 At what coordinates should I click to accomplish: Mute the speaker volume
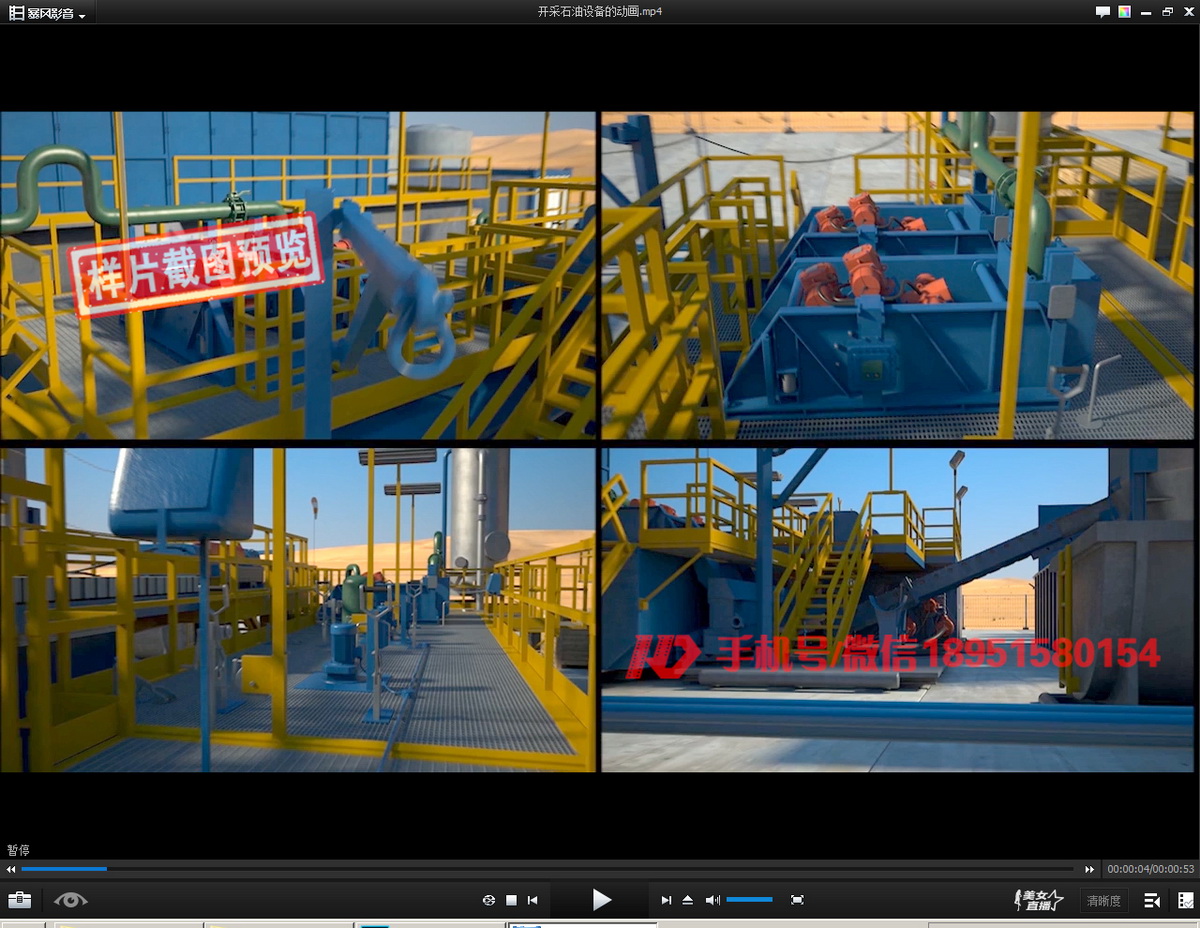tap(712, 900)
